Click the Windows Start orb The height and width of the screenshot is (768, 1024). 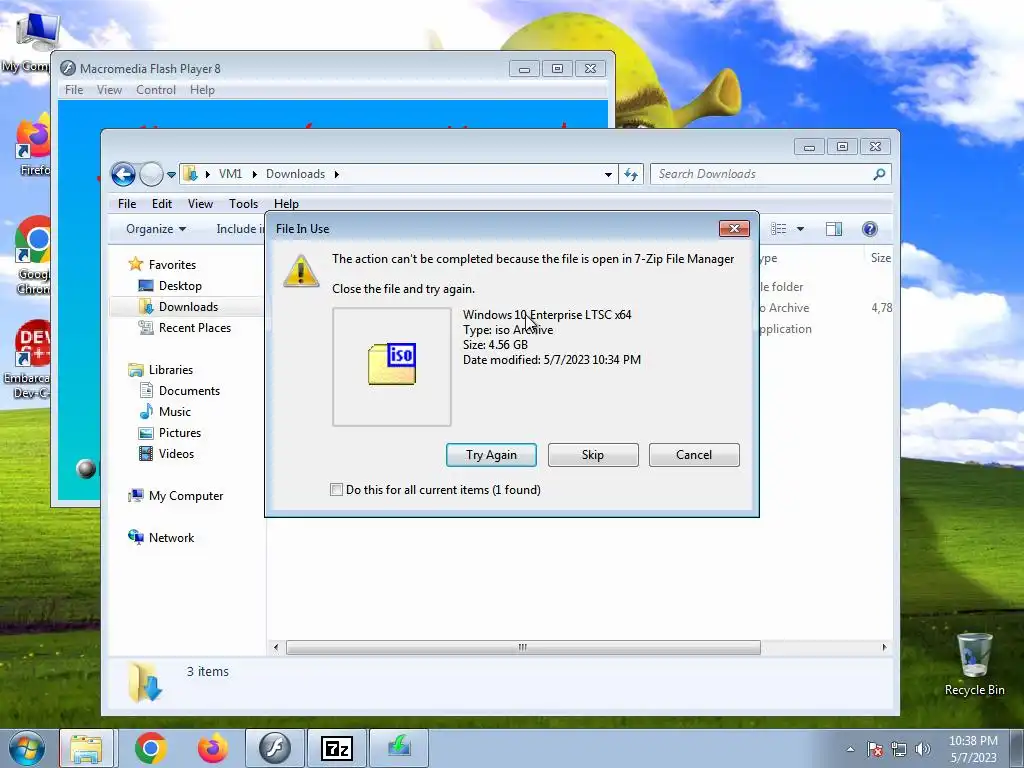[x=27, y=748]
